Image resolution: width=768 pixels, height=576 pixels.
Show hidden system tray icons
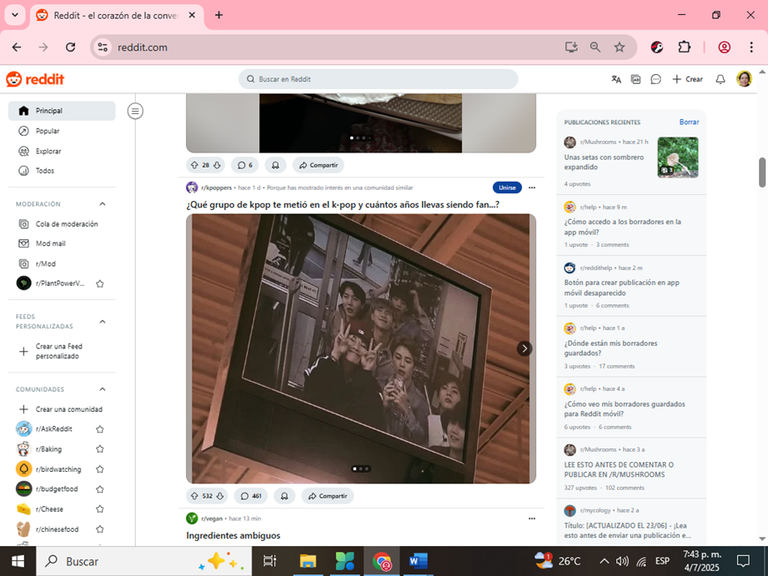click(x=604, y=561)
